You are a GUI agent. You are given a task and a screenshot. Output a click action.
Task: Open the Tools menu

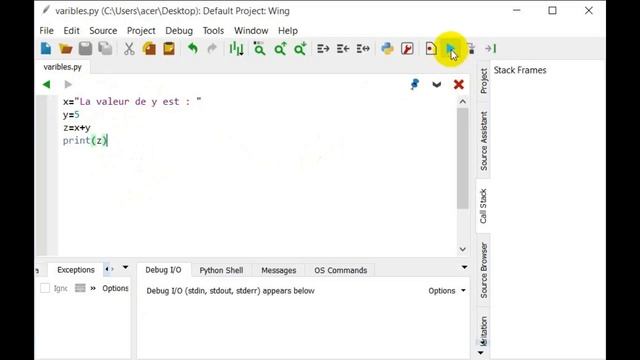point(213,31)
